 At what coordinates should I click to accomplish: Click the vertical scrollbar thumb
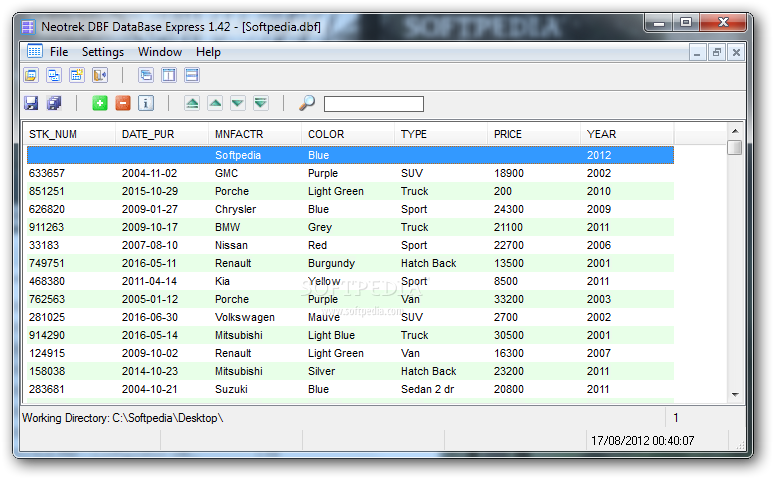pos(735,147)
